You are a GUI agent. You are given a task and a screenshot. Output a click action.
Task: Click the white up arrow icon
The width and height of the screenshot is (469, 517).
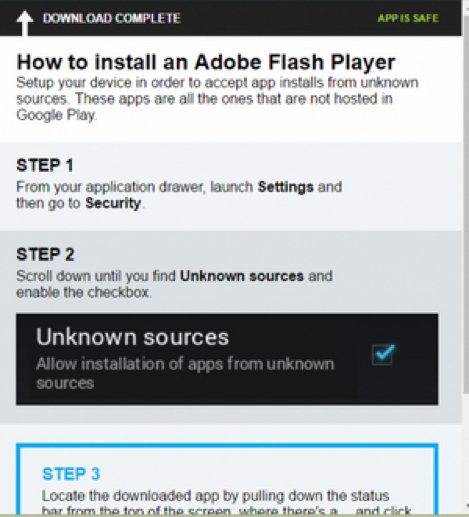[x=25, y=22]
